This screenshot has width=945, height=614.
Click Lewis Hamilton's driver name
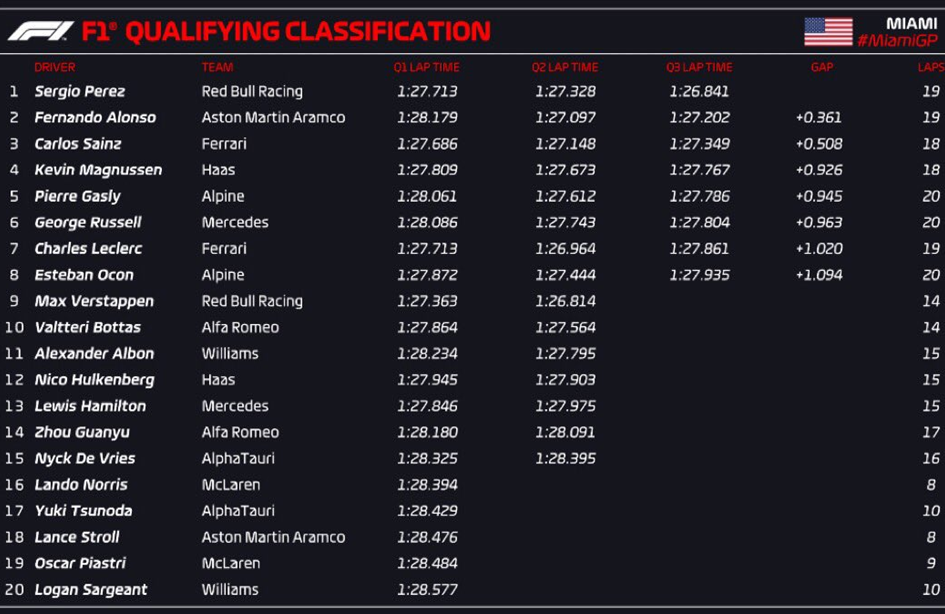(x=90, y=406)
